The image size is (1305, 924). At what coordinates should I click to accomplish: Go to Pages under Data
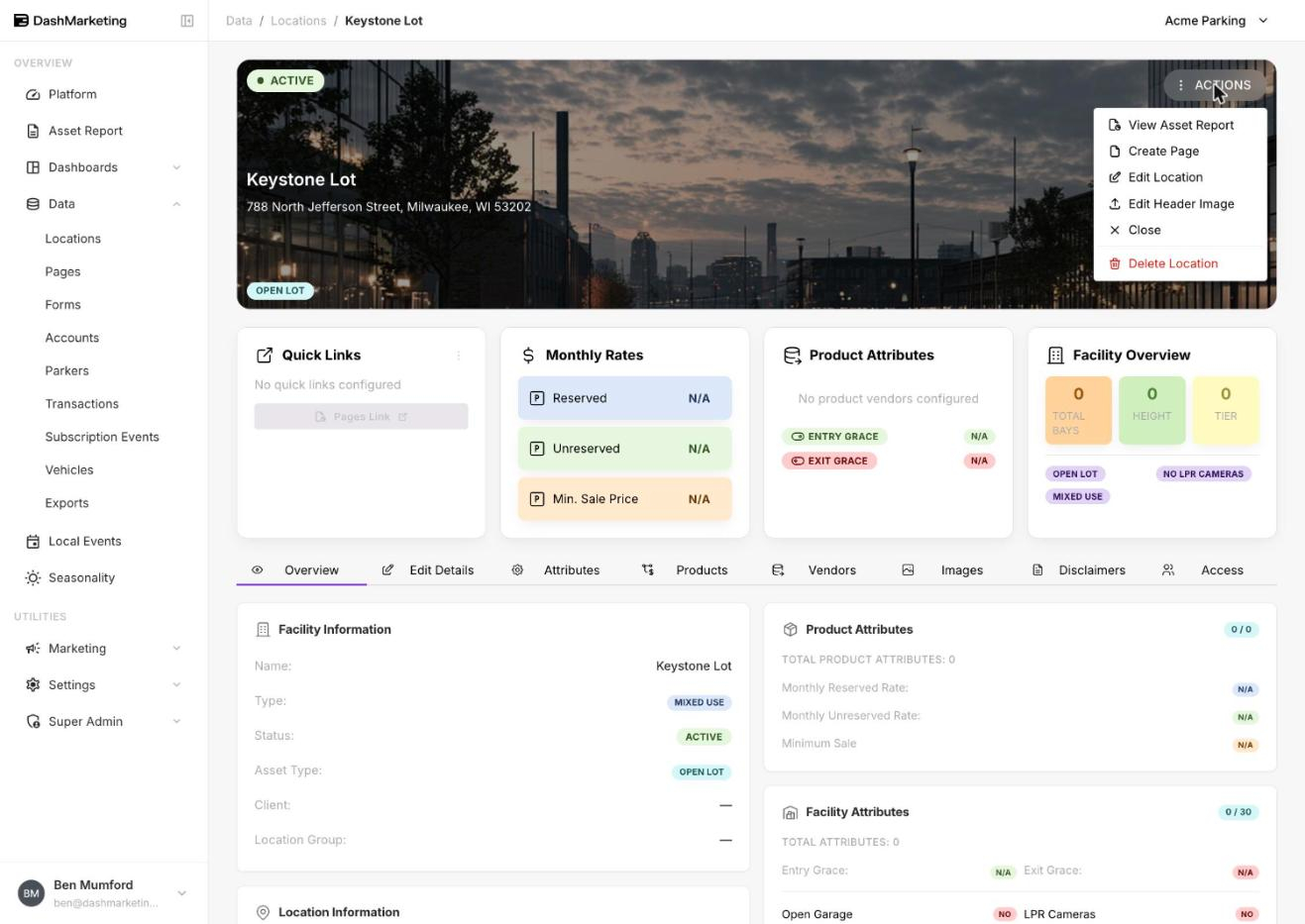click(62, 271)
